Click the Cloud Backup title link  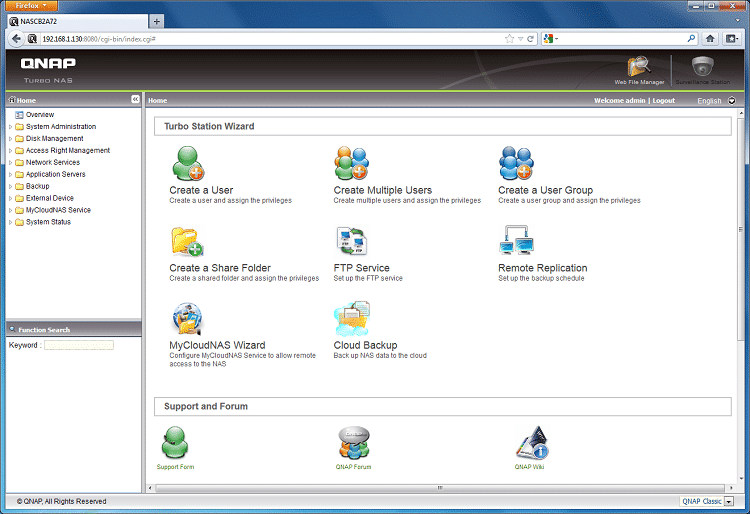click(365, 345)
